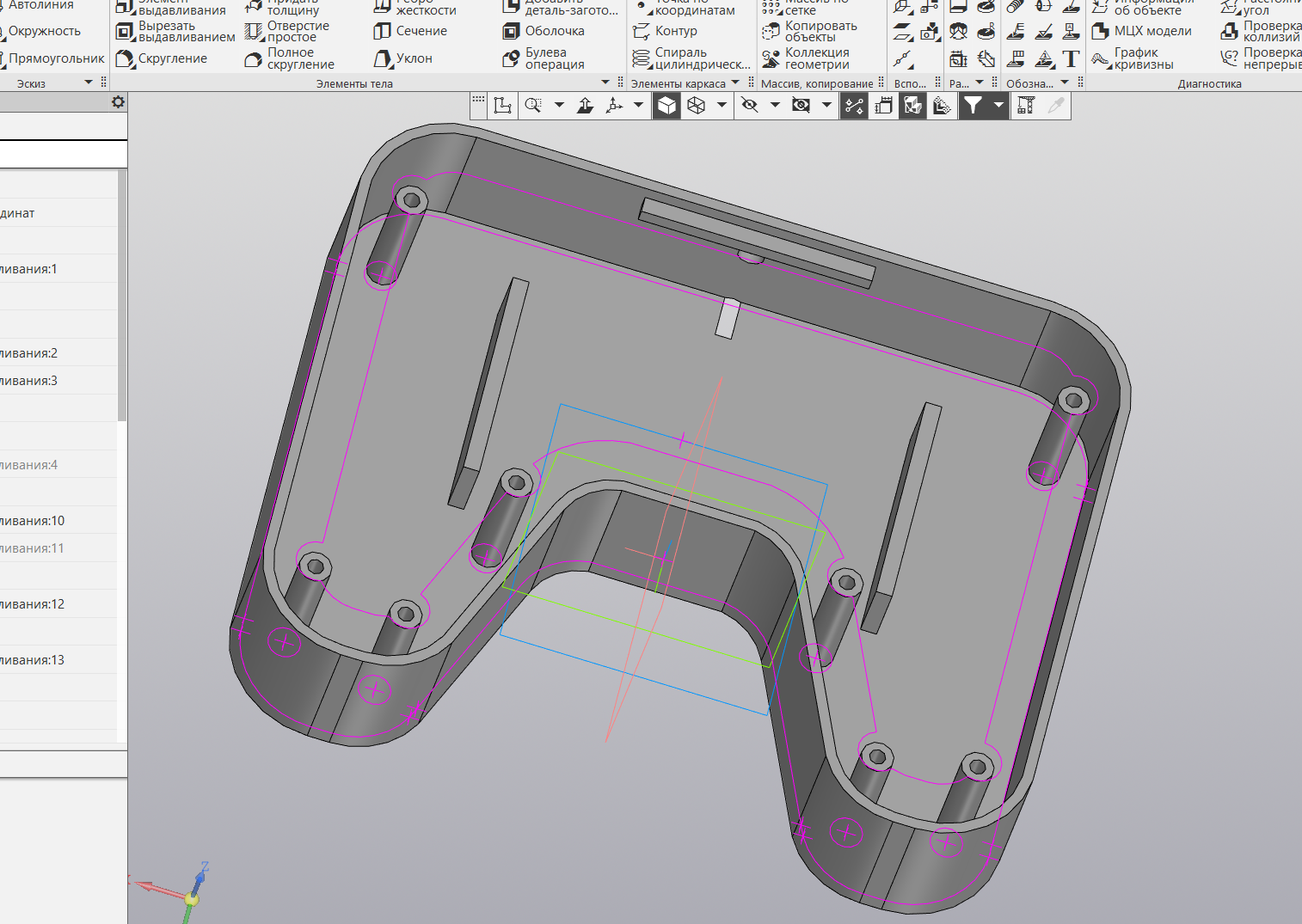This screenshot has height=924, width=1302.
Task: Expand the Обозна... panel dropdown arrow
Action: [1065, 83]
